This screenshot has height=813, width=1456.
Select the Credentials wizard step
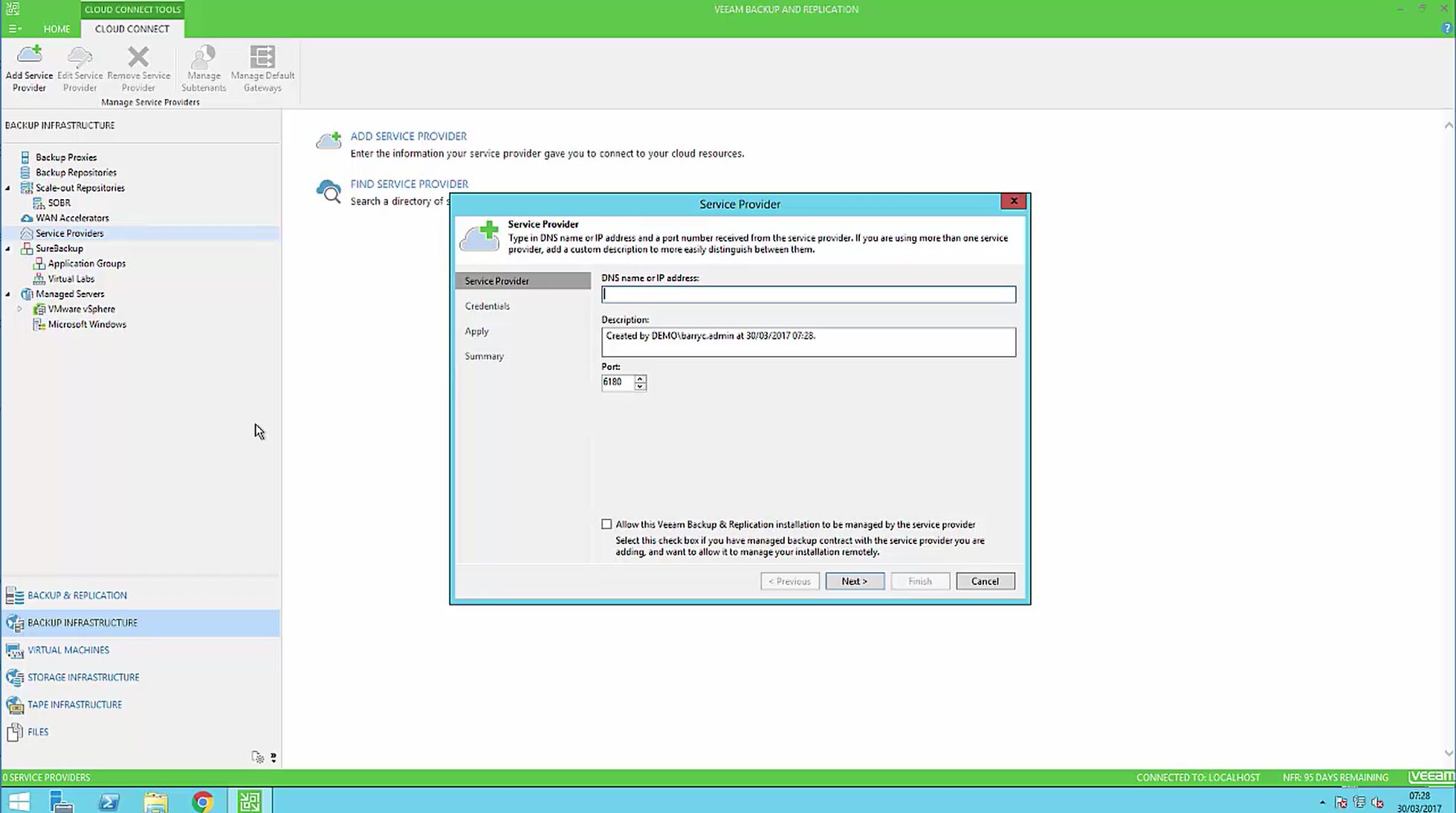coord(487,306)
